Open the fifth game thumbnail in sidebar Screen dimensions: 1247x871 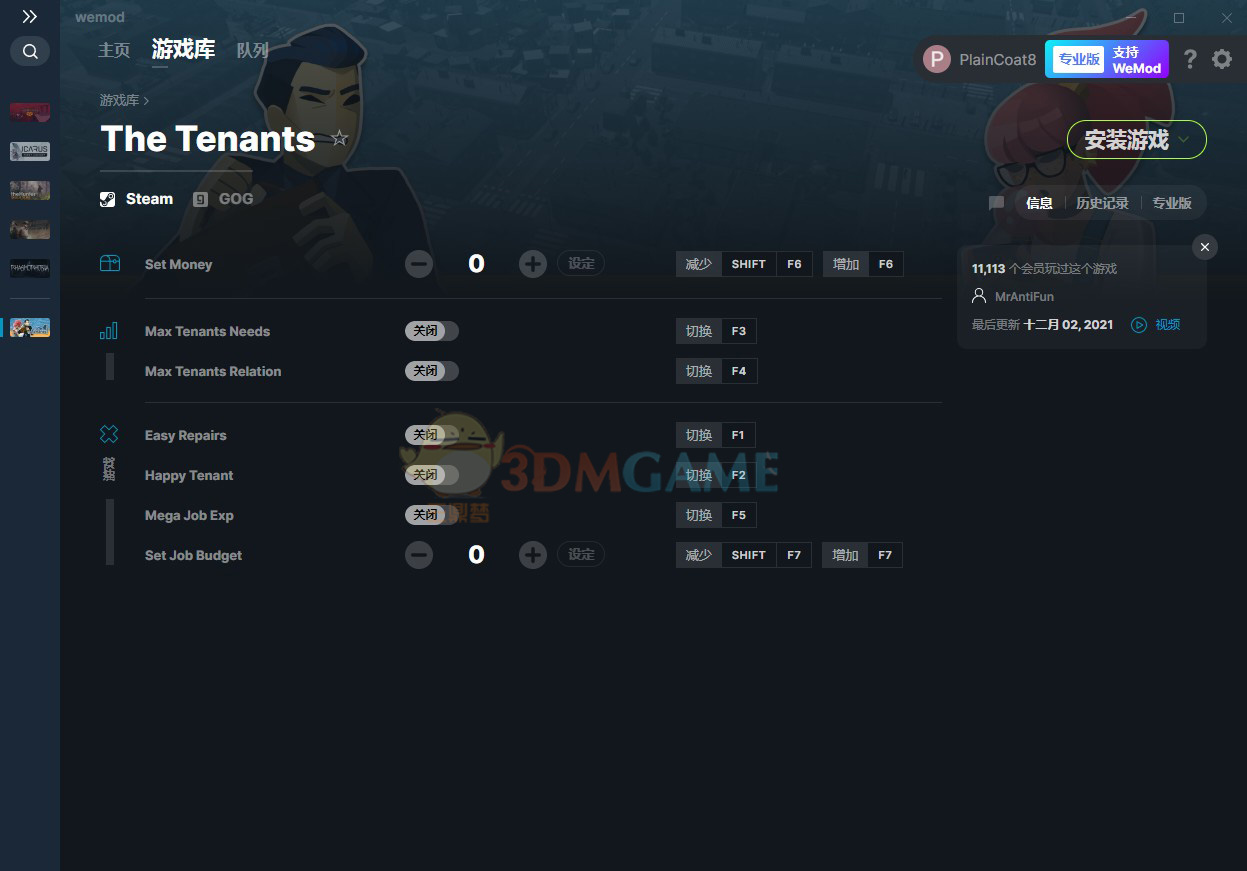pos(30,268)
